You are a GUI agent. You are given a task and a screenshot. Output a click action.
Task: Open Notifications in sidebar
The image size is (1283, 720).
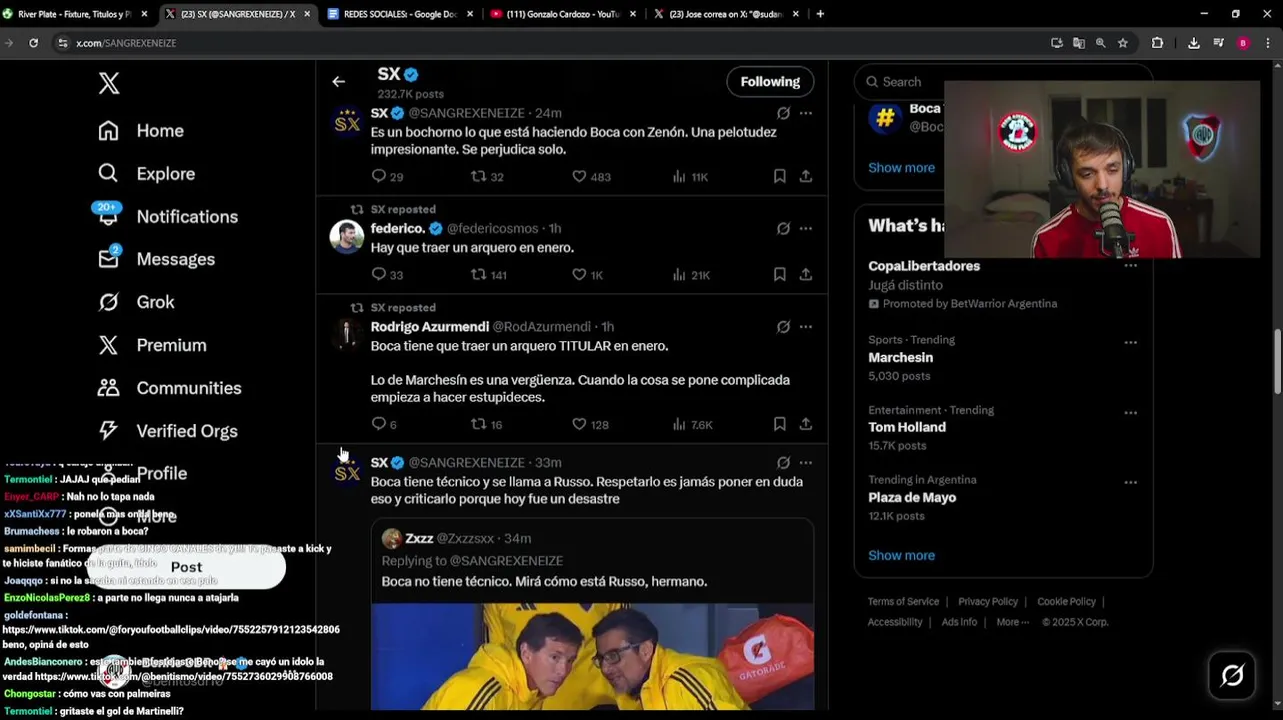[x=167, y=217]
